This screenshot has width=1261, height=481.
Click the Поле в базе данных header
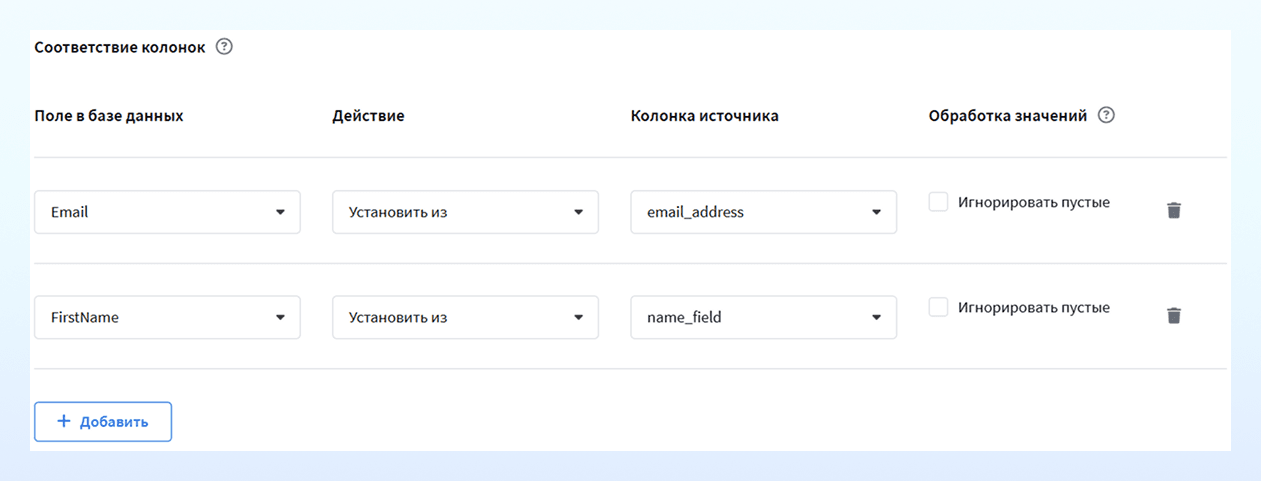(109, 116)
